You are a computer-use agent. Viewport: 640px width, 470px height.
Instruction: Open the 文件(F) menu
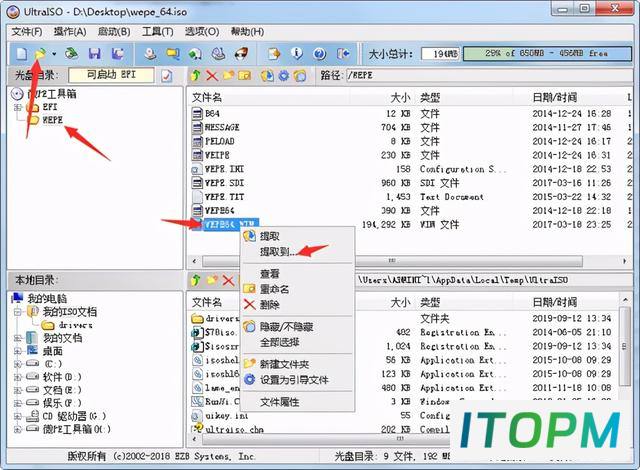click(x=27, y=31)
